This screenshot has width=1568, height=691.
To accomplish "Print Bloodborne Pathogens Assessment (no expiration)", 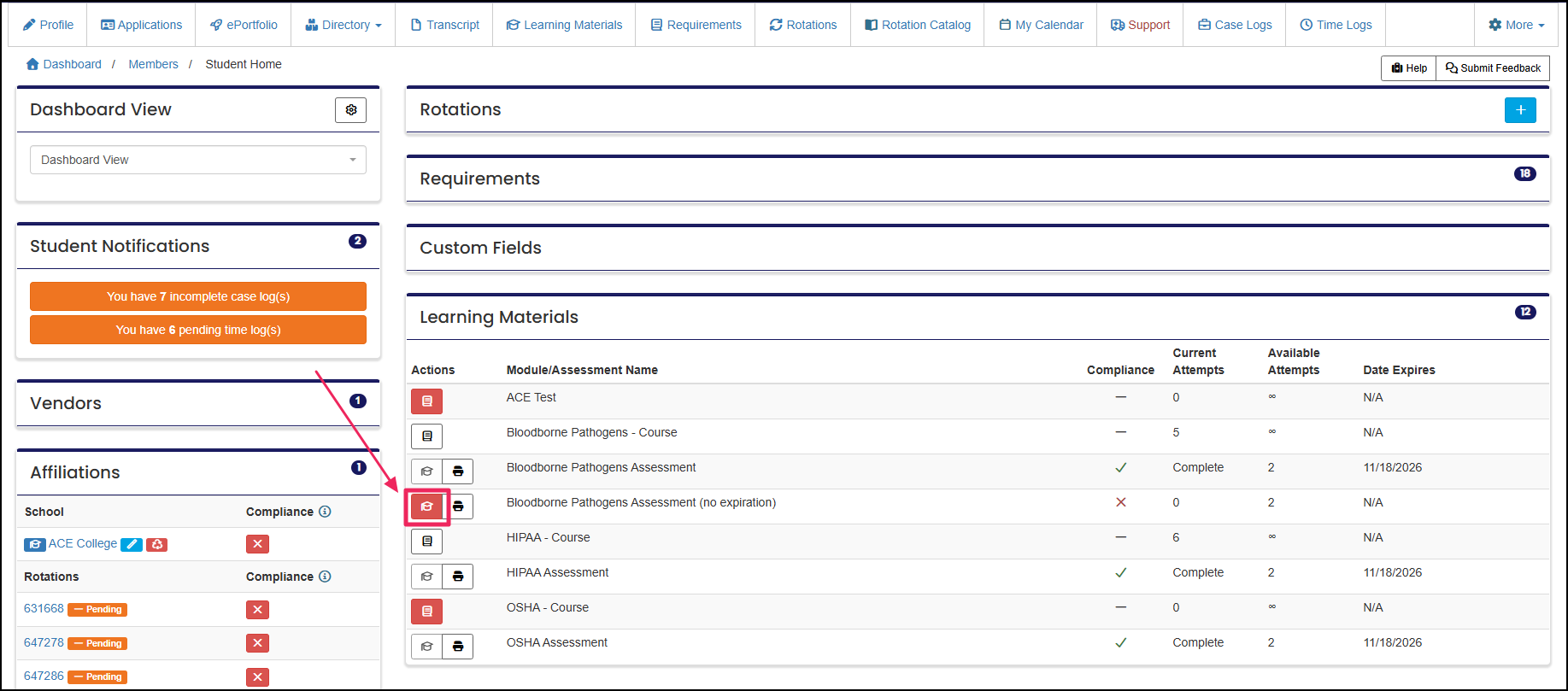I will (459, 507).
